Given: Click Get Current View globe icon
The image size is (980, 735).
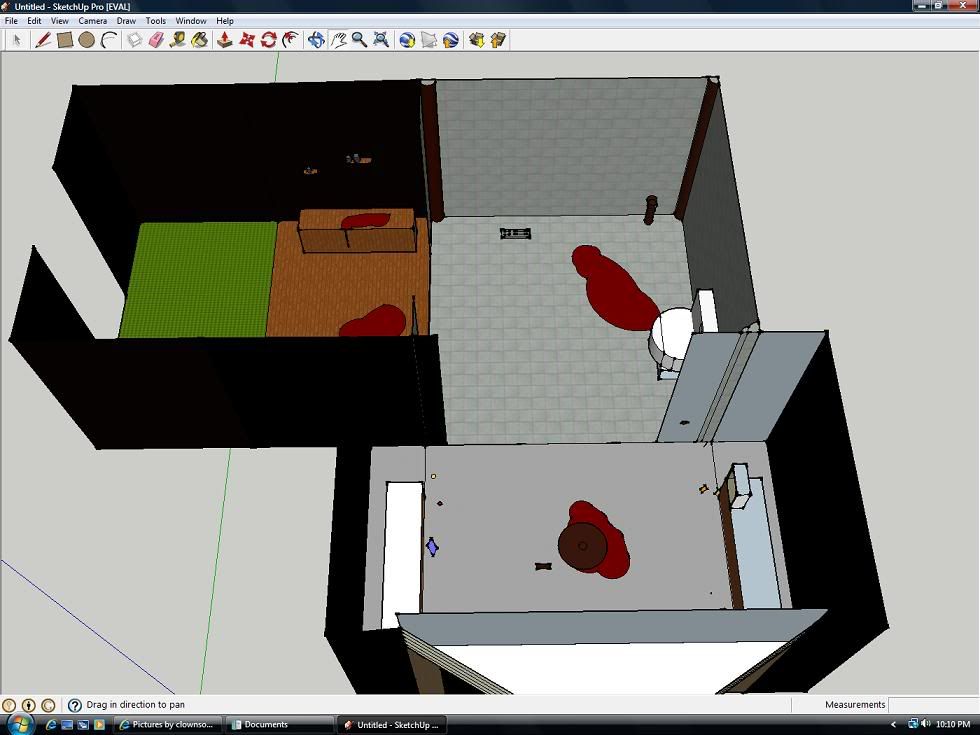Looking at the screenshot, I should tap(407, 40).
